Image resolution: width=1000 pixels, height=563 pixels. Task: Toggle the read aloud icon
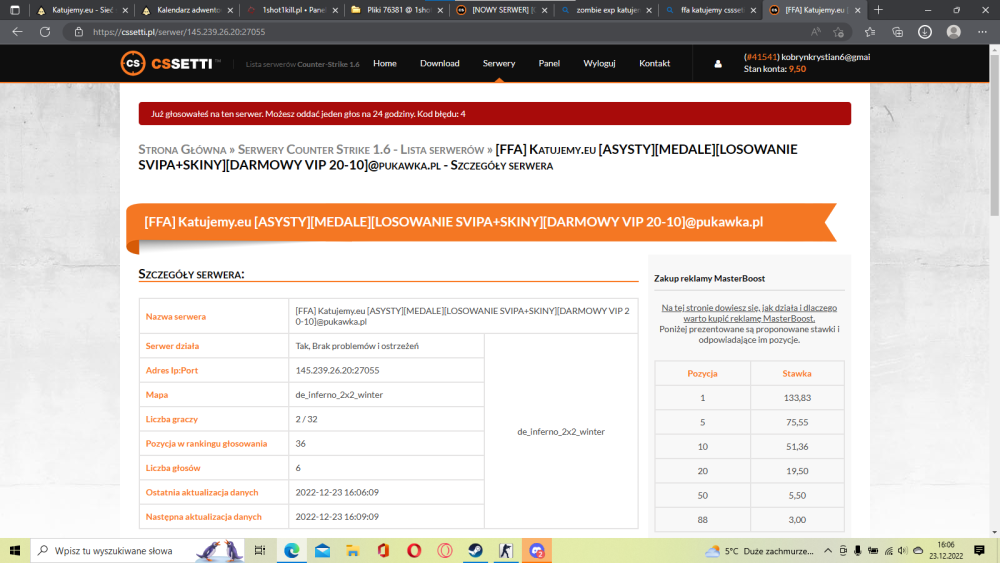click(x=816, y=32)
